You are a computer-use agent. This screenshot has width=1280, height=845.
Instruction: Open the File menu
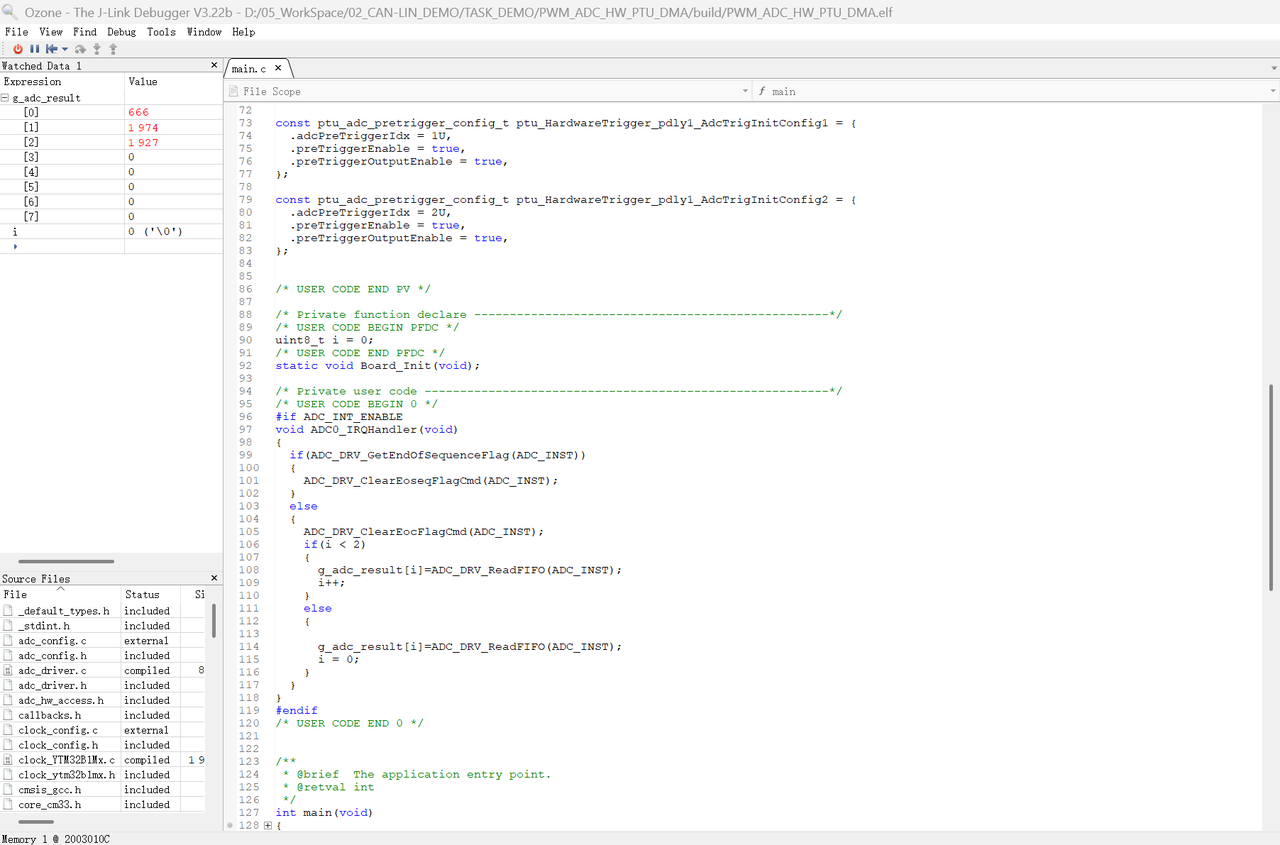point(16,32)
